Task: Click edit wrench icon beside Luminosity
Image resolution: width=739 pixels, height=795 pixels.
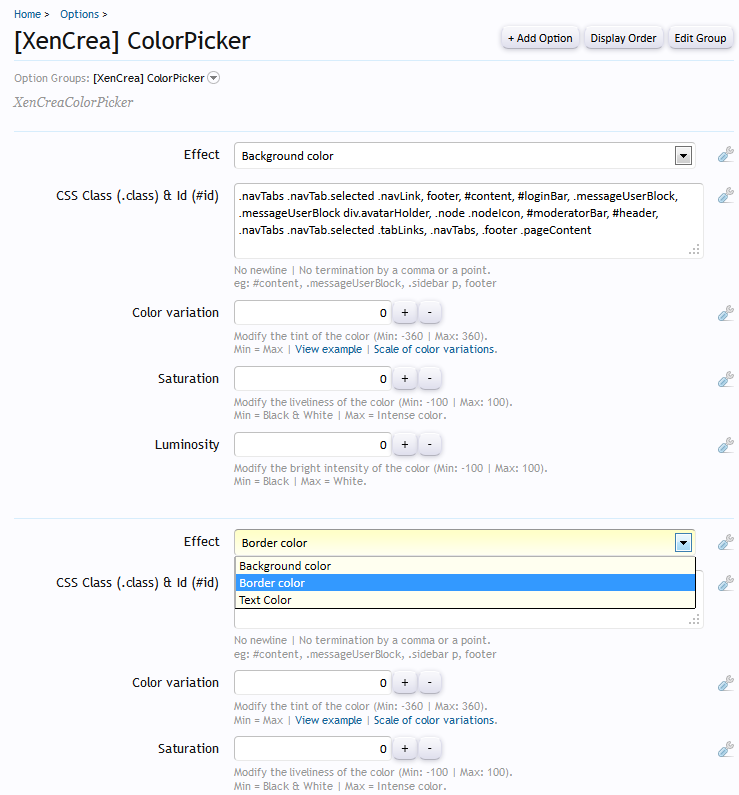Action: (x=726, y=445)
